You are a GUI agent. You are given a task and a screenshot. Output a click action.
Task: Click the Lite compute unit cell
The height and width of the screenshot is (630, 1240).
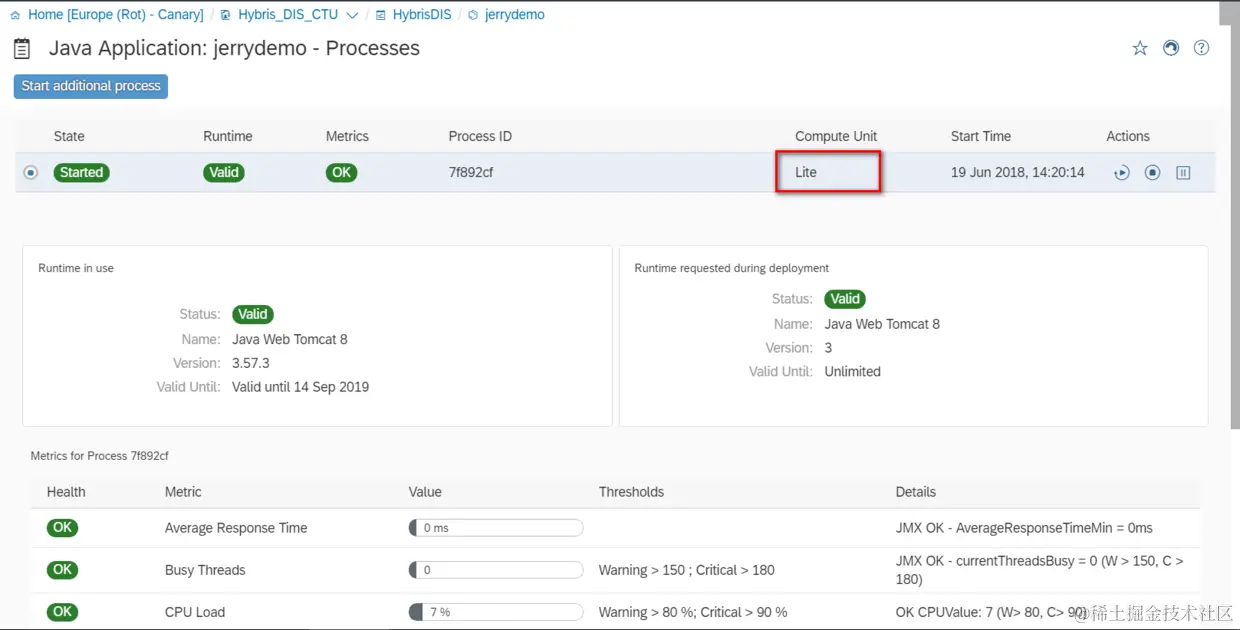point(829,172)
